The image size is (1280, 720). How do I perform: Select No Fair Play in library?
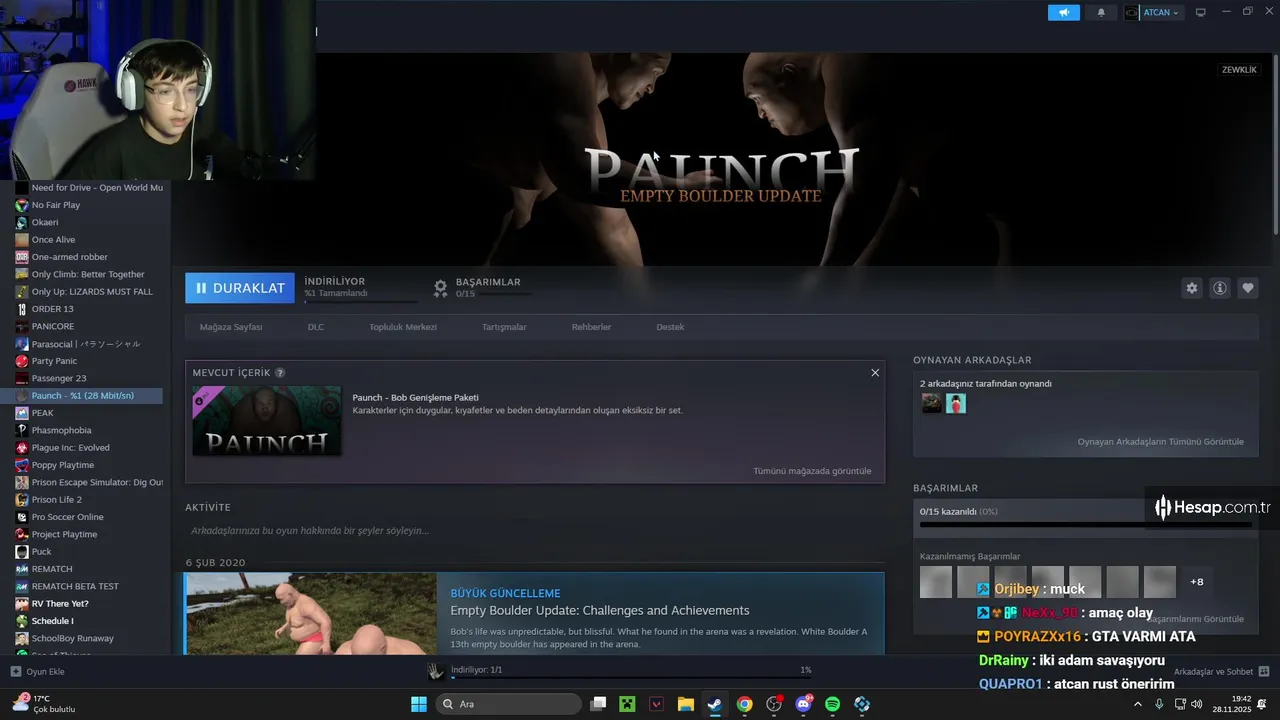89,205
